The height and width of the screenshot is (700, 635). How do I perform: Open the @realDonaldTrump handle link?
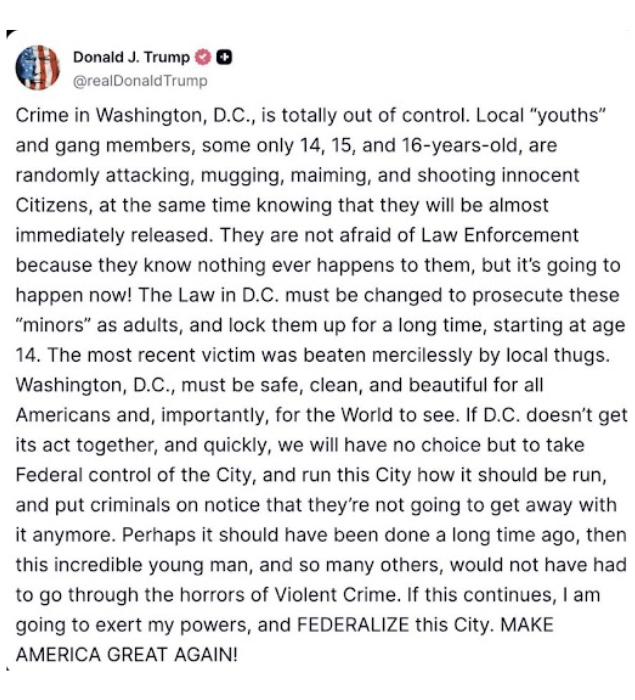(x=140, y=81)
